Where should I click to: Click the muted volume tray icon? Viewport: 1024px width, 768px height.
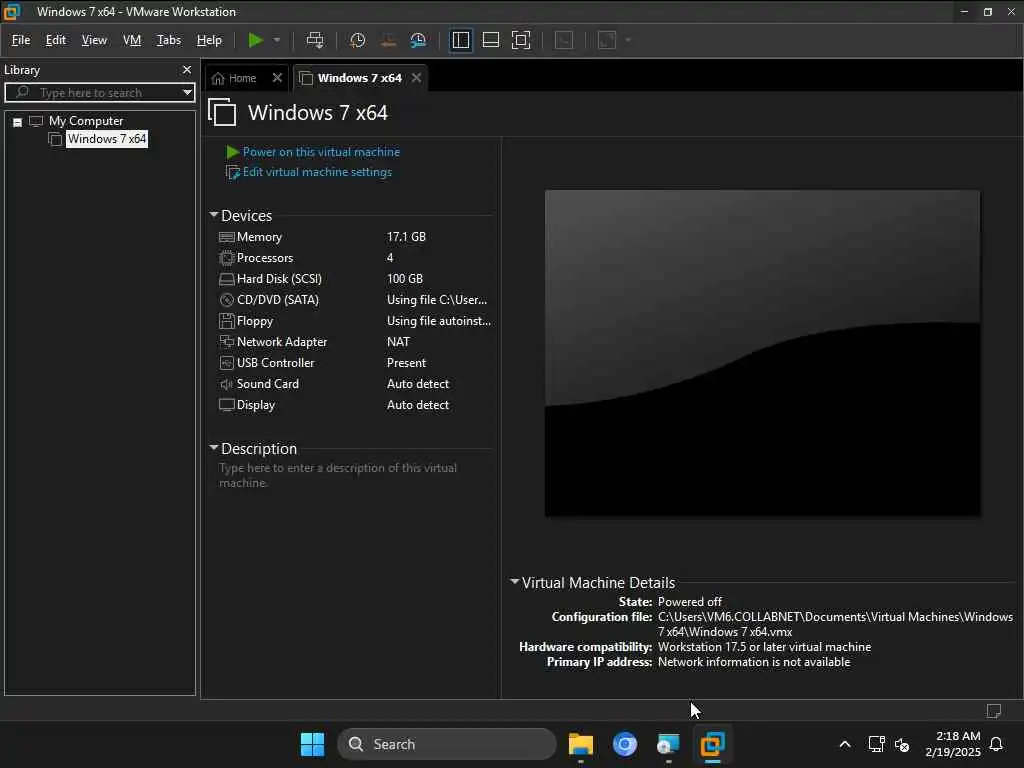click(902, 744)
